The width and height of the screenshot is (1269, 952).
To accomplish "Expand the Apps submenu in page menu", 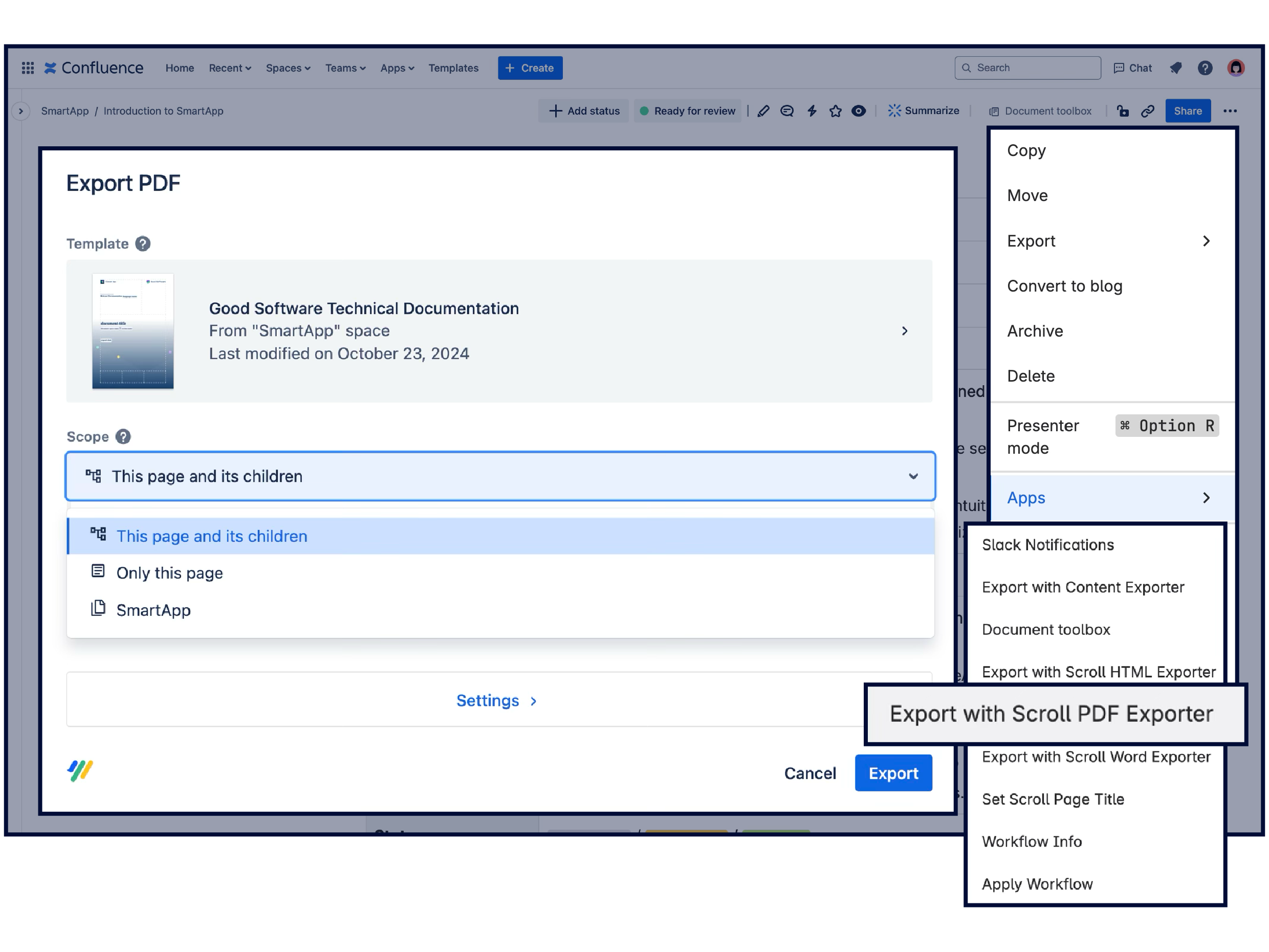I will coord(1112,498).
